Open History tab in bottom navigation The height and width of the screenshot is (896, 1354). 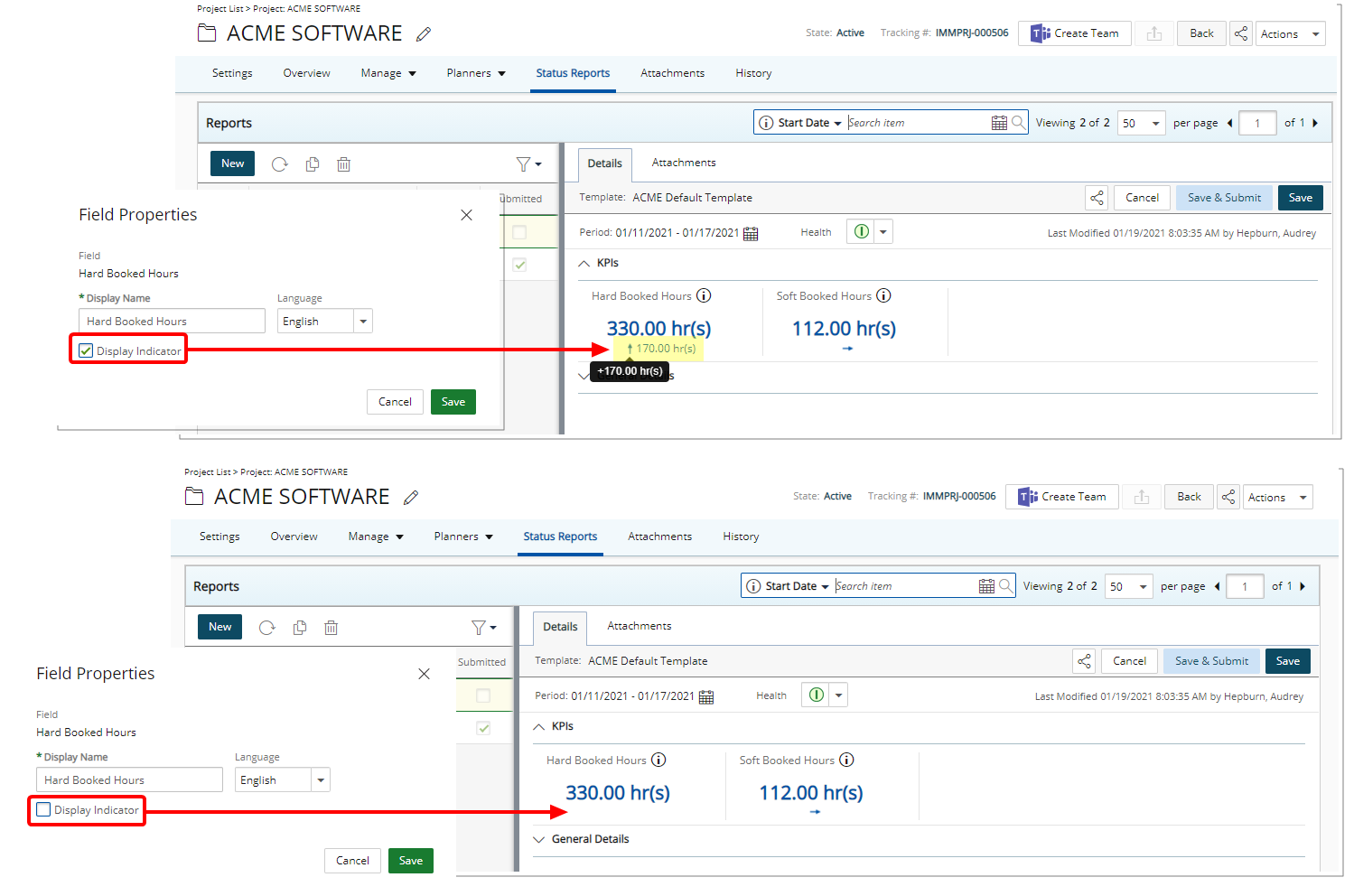tap(741, 537)
